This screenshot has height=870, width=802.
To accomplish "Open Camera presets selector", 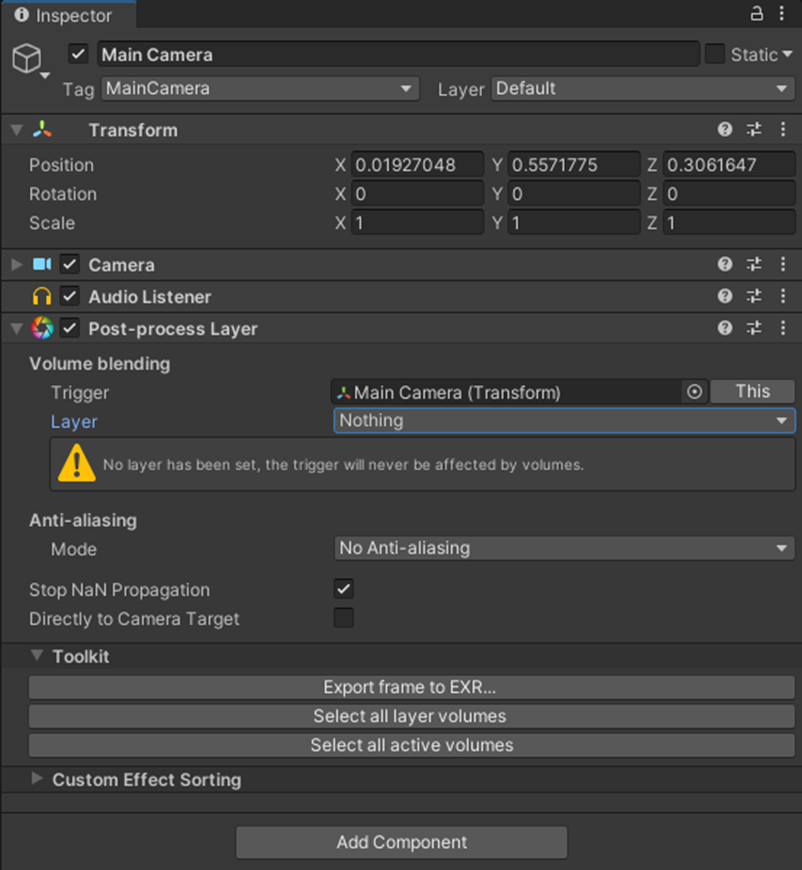I will (x=754, y=264).
